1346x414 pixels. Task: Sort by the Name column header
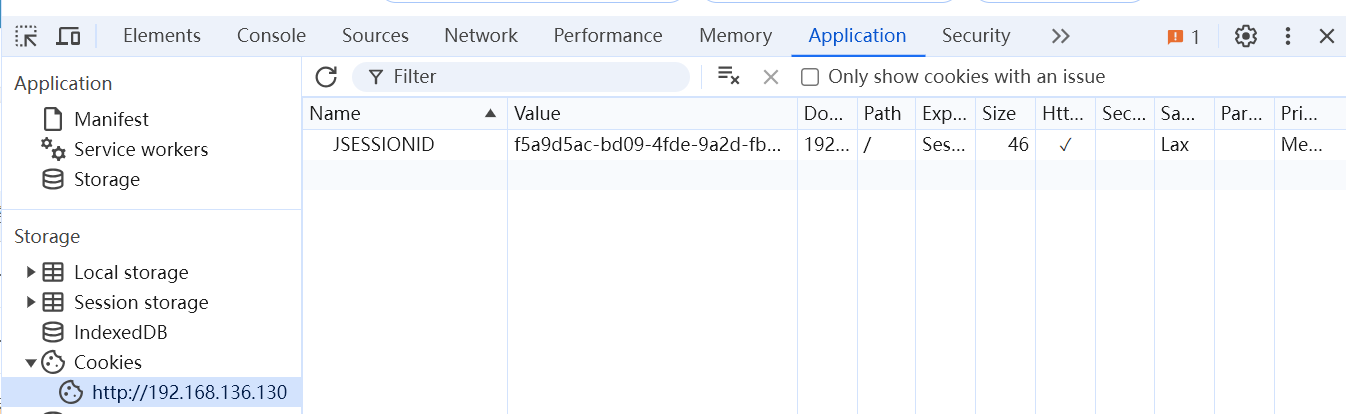click(x=404, y=113)
